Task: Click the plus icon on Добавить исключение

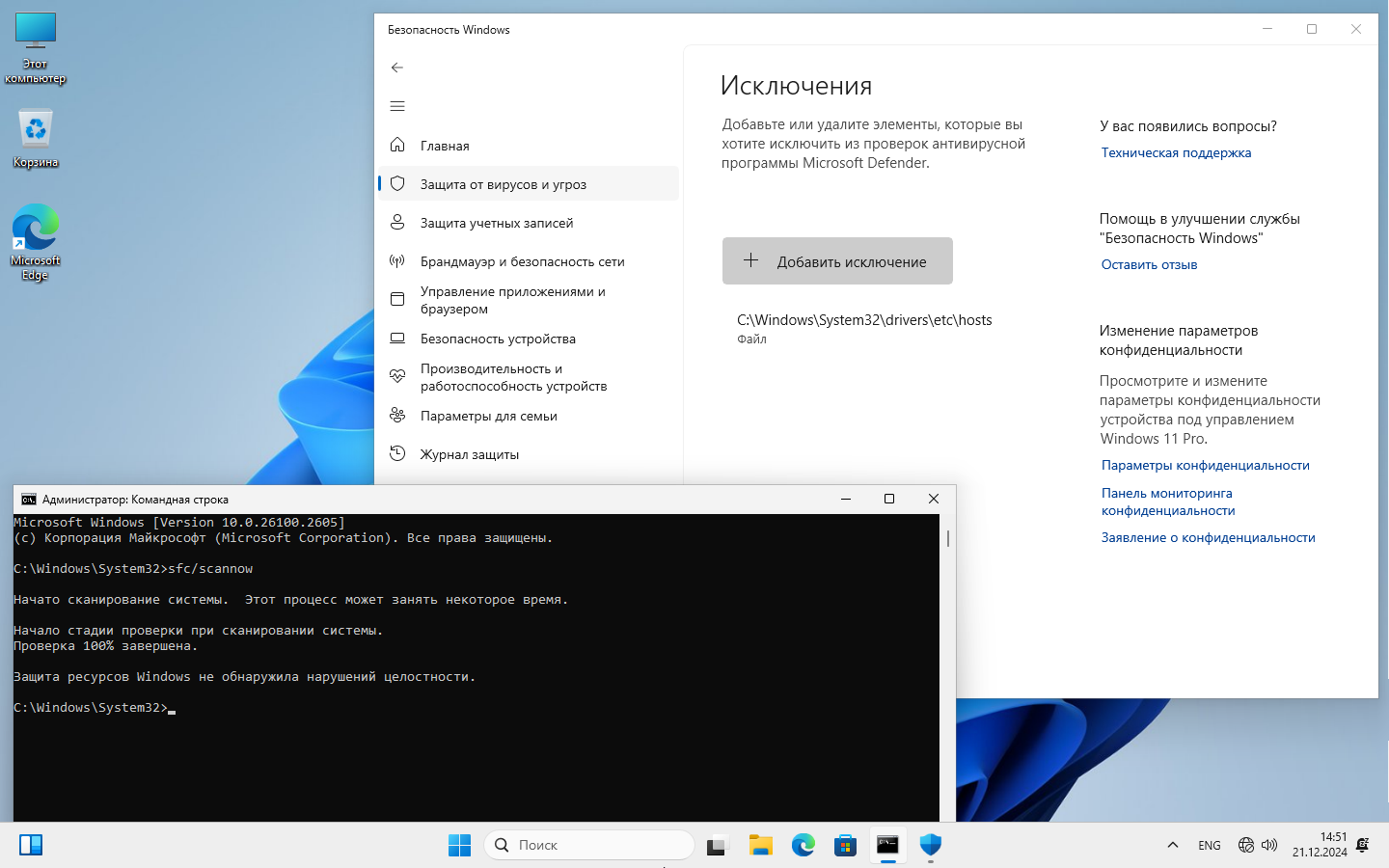Action: pyautogui.click(x=750, y=260)
